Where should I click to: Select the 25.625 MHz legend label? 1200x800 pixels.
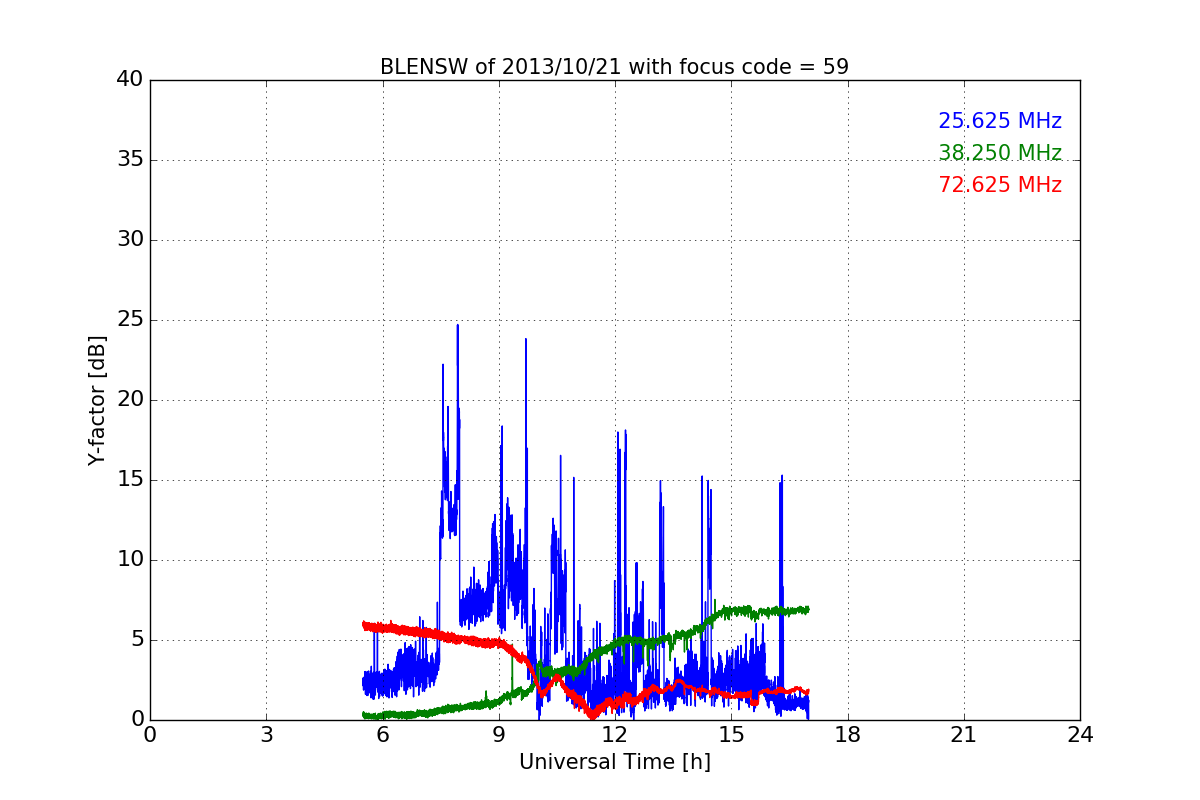1000,121
